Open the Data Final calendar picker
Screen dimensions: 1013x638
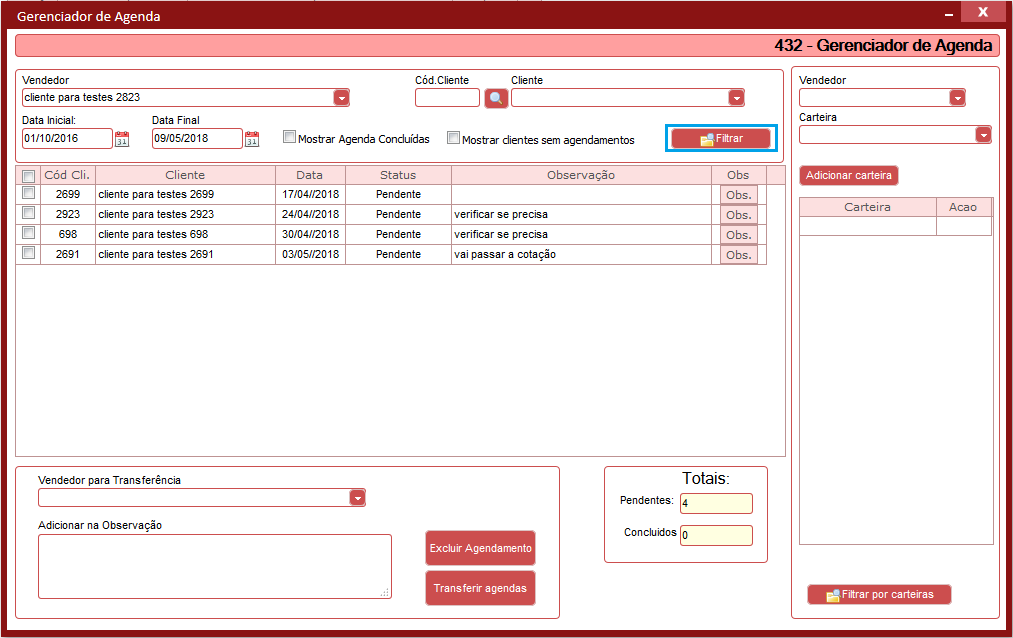pyautogui.click(x=252, y=139)
